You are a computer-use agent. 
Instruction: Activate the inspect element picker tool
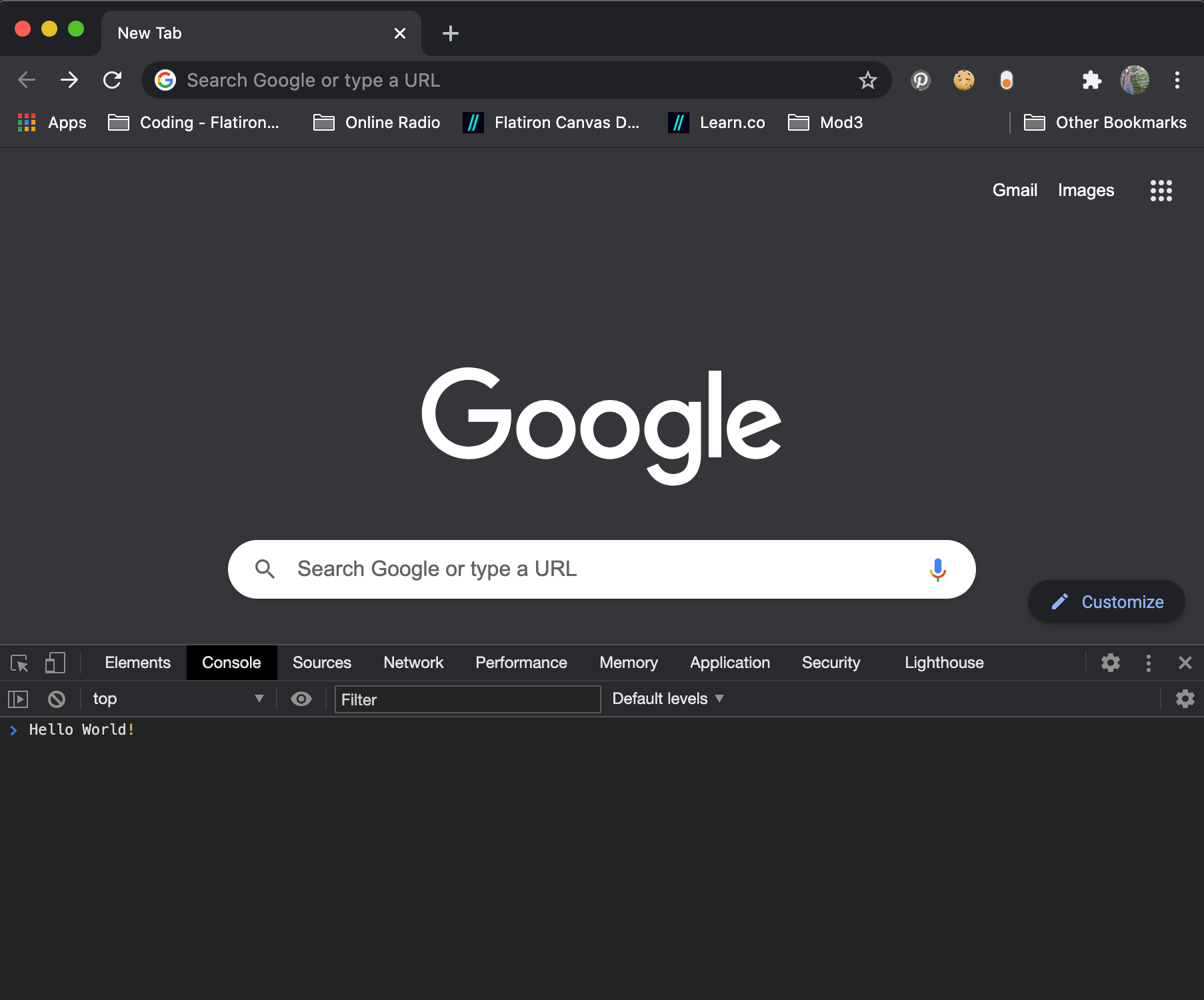coord(19,663)
